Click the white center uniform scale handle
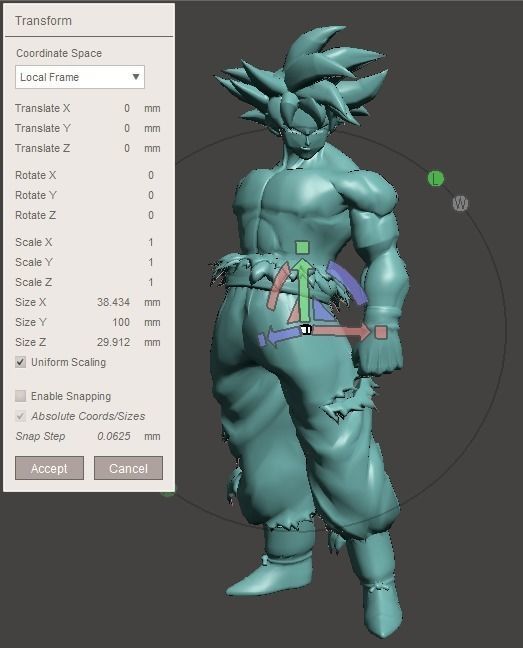Screen dimensions: 523x648 307,329
